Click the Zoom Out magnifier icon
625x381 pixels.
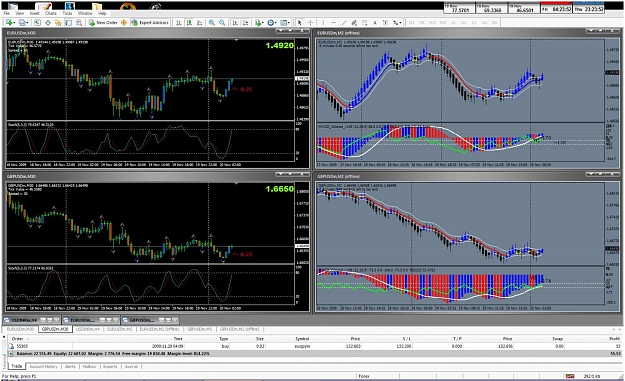click(222, 23)
